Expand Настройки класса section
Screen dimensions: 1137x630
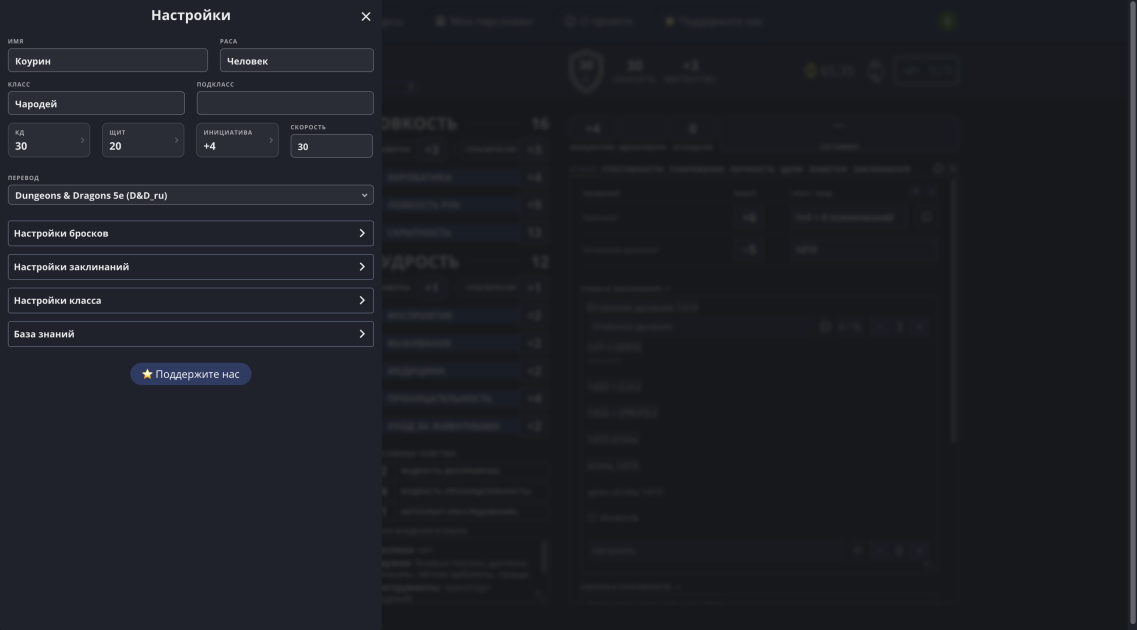point(191,300)
